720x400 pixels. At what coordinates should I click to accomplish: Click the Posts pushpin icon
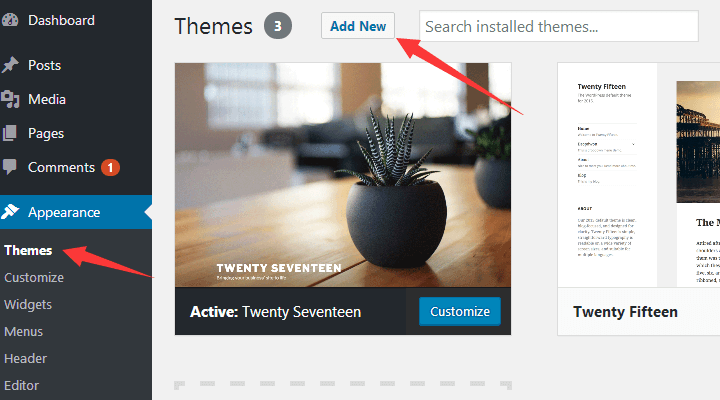(x=11, y=65)
